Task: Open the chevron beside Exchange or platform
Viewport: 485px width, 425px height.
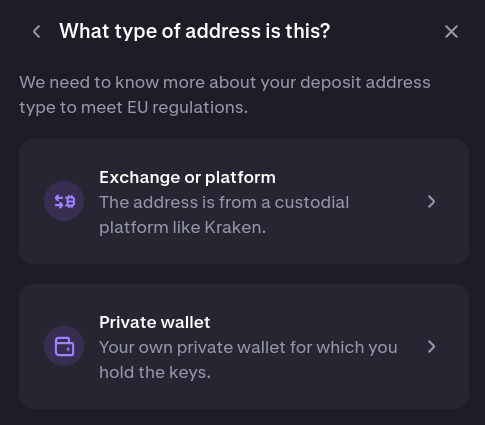Action: pos(431,202)
